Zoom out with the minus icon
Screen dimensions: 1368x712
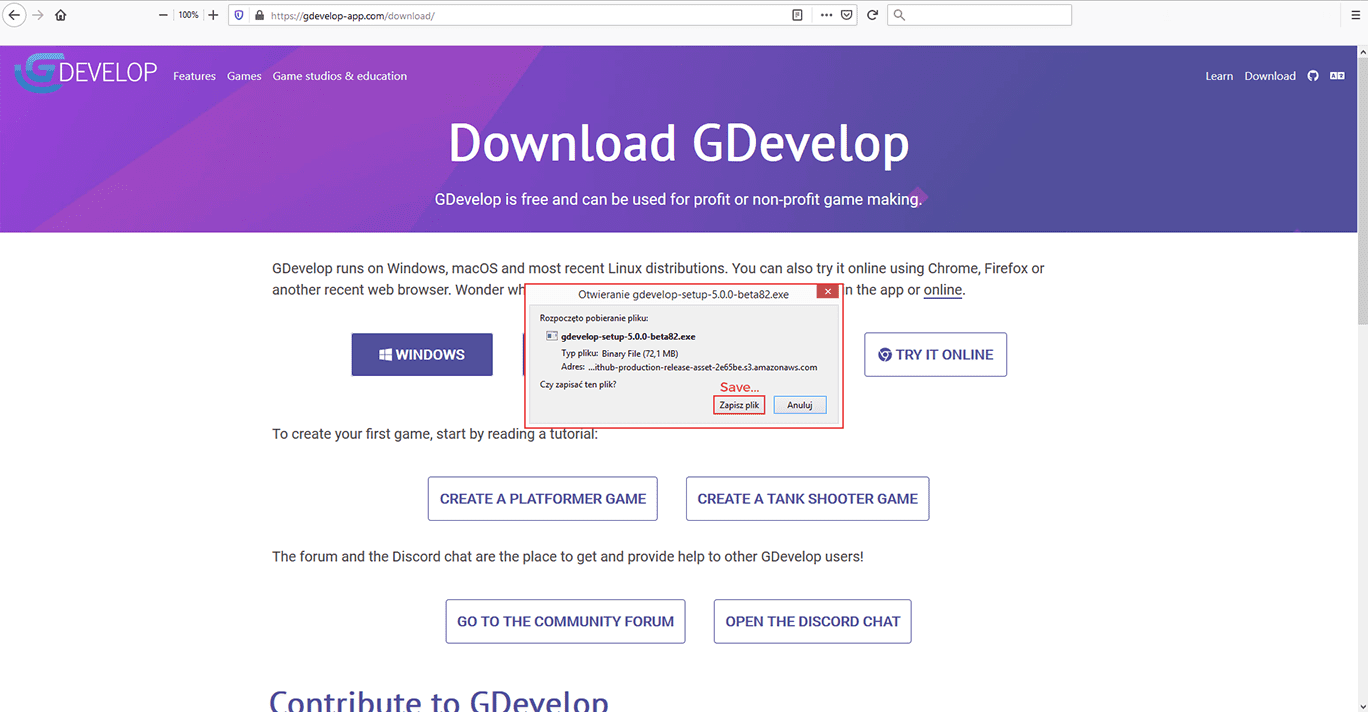[x=163, y=15]
